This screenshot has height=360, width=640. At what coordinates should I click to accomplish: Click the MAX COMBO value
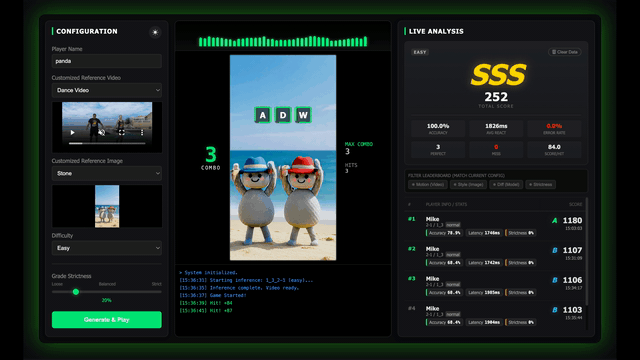tap(347, 152)
